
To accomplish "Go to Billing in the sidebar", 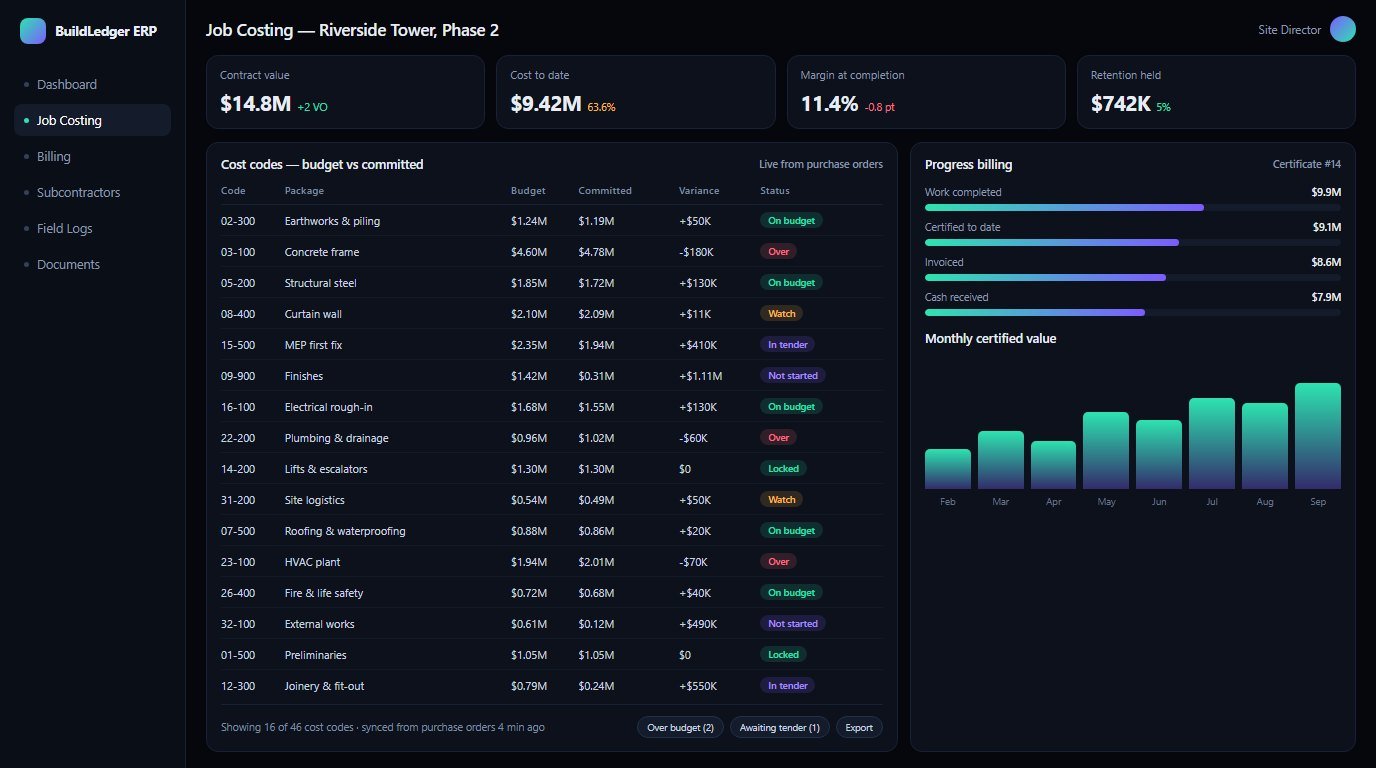I will 92,157.
